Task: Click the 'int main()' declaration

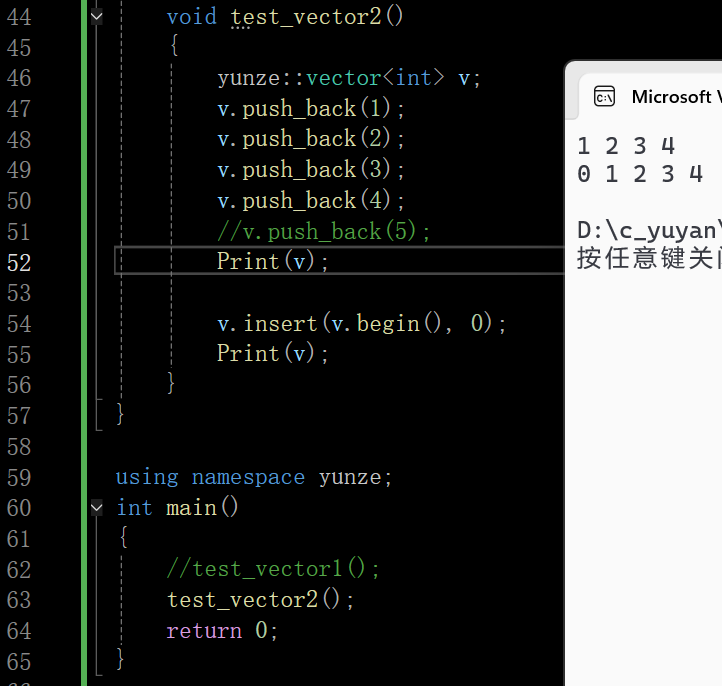Action: click(x=177, y=508)
